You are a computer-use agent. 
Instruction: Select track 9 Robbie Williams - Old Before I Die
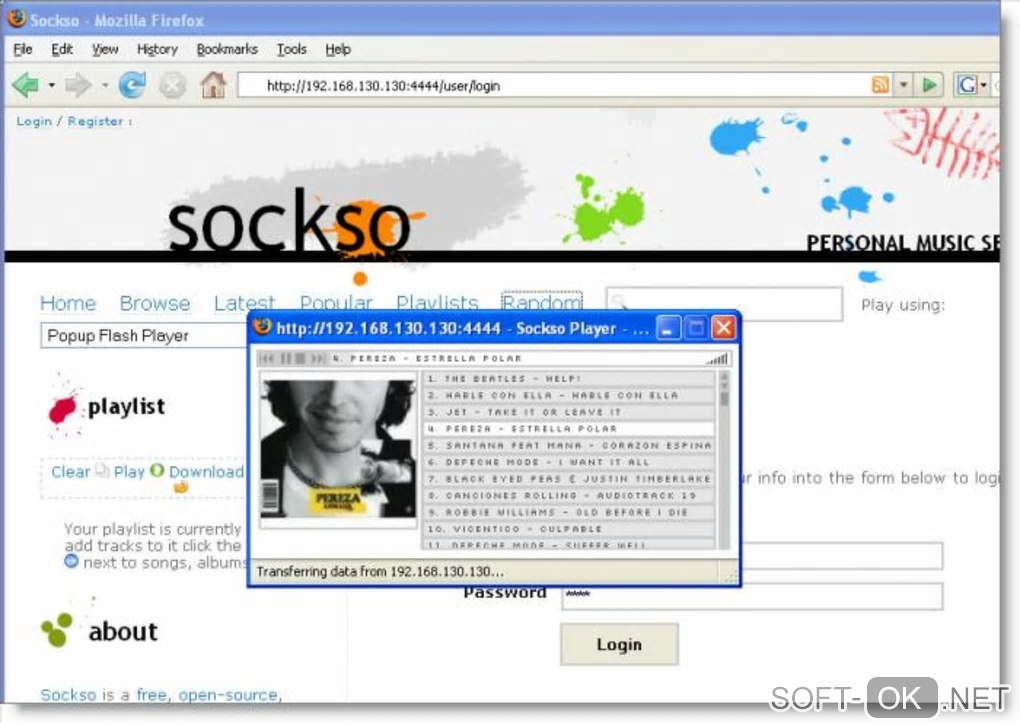pos(569,512)
